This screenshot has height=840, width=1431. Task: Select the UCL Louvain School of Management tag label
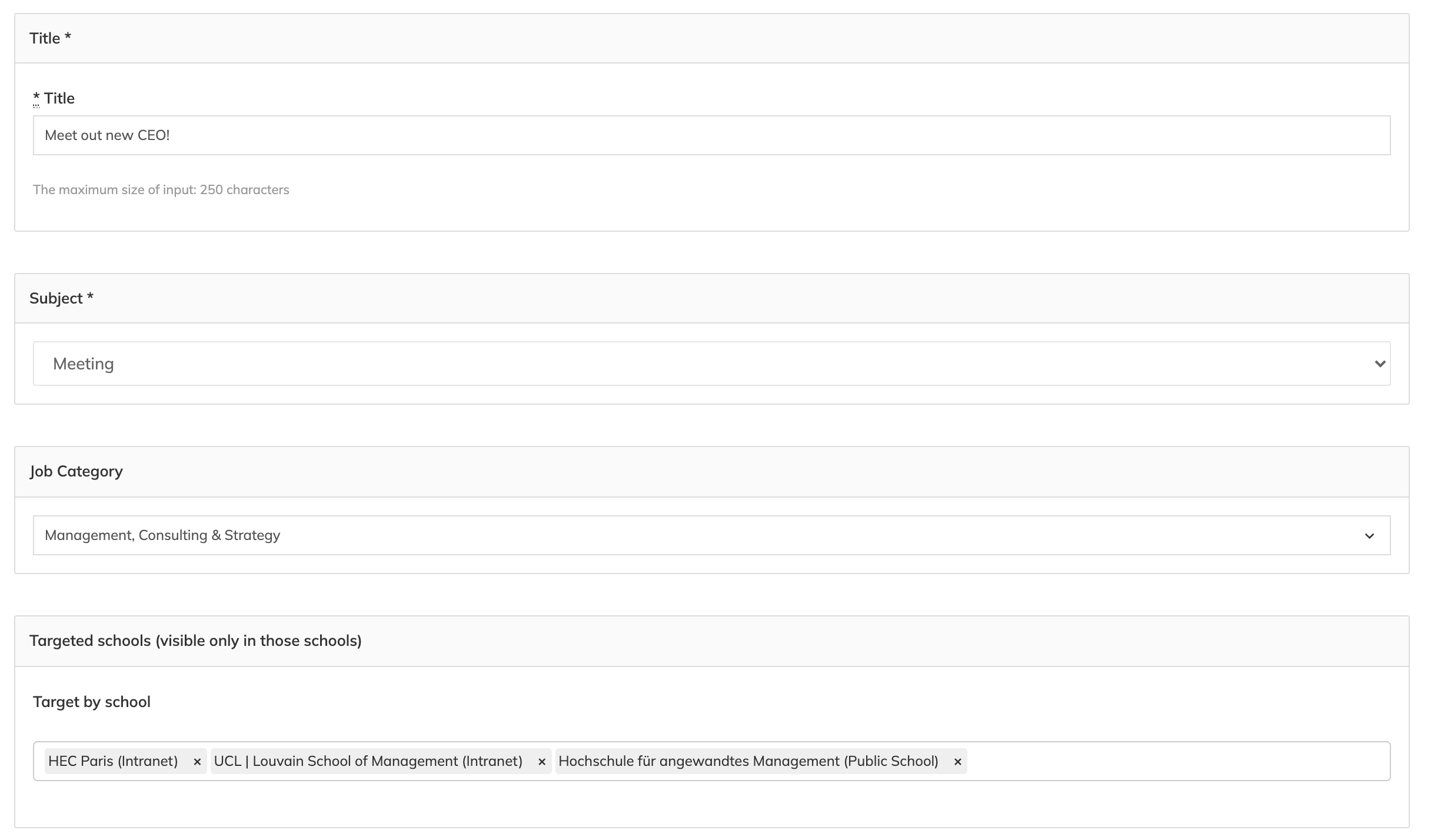pyautogui.click(x=368, y=761)
